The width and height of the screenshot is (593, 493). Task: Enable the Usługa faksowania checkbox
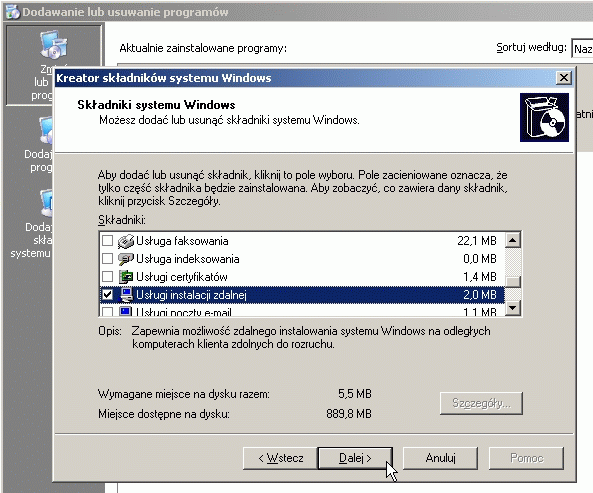[108, 241]
